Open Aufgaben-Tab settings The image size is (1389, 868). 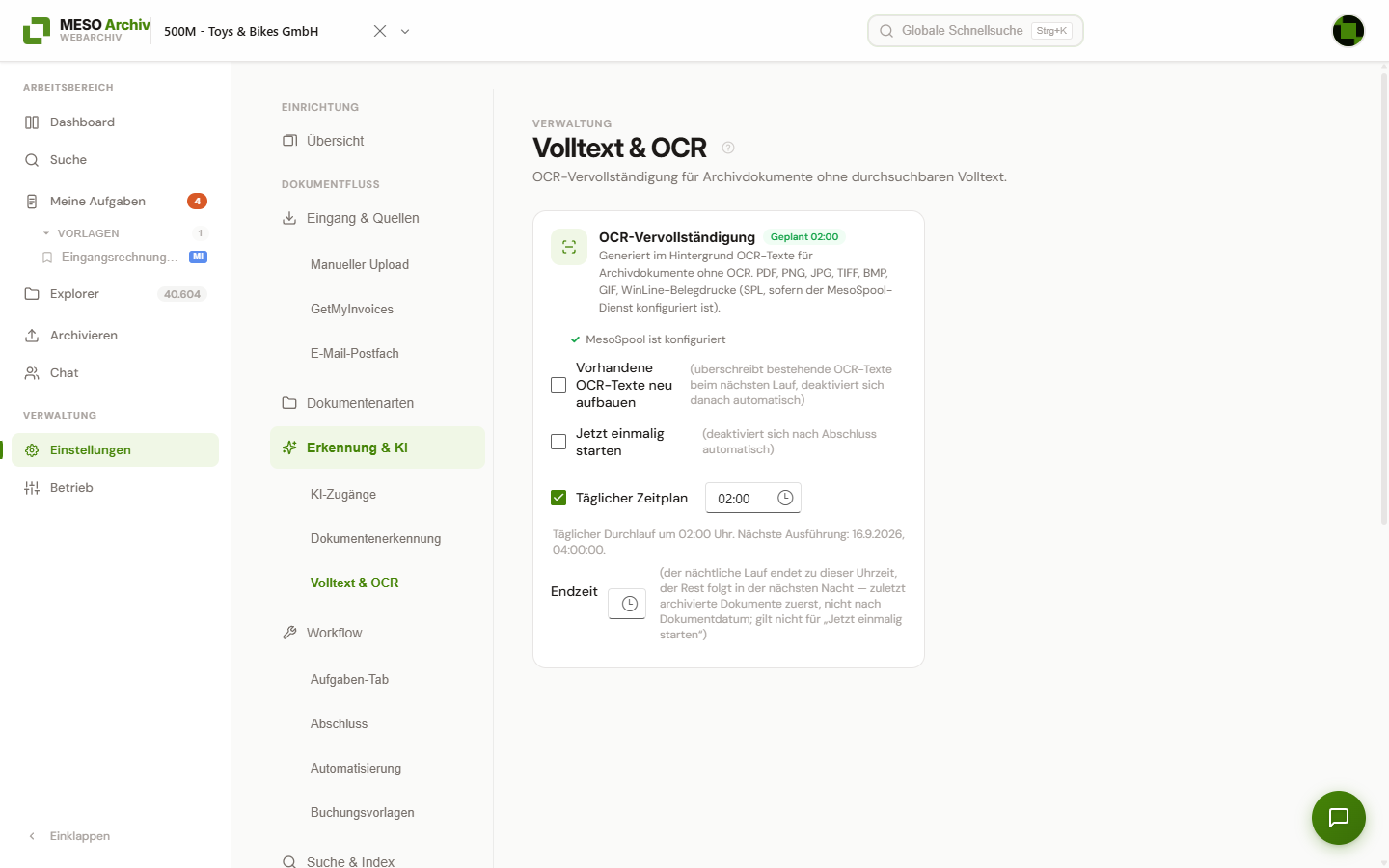(350, 679)
